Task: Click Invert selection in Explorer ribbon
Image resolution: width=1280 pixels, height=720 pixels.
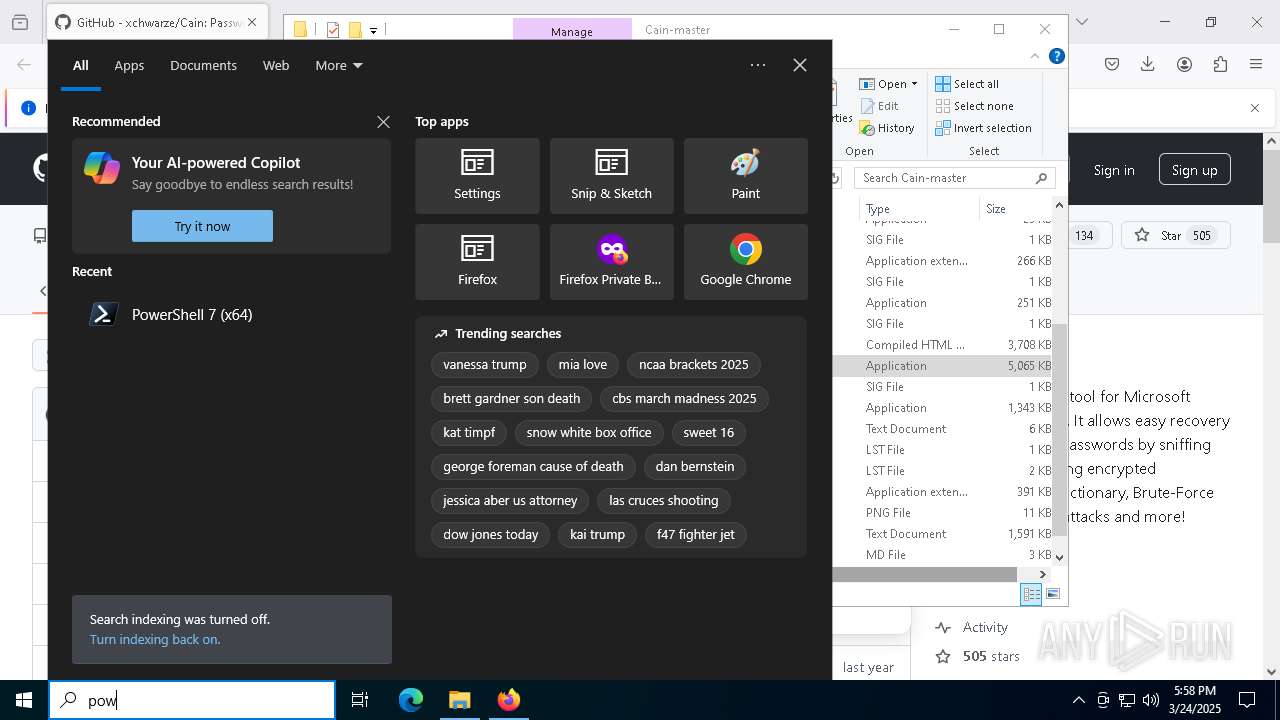Action: [983, 128]
